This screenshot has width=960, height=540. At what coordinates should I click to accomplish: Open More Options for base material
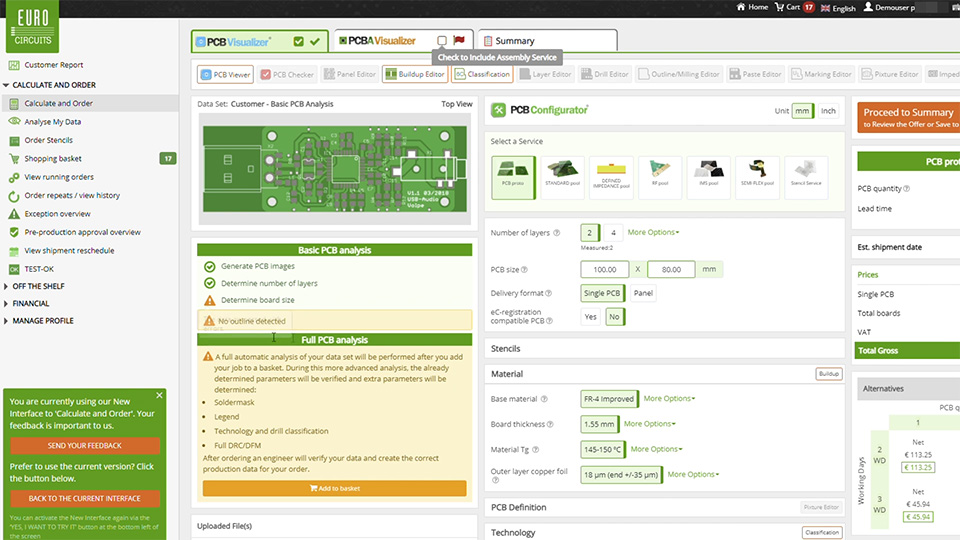pyautogui.click(x=669, y=399)
